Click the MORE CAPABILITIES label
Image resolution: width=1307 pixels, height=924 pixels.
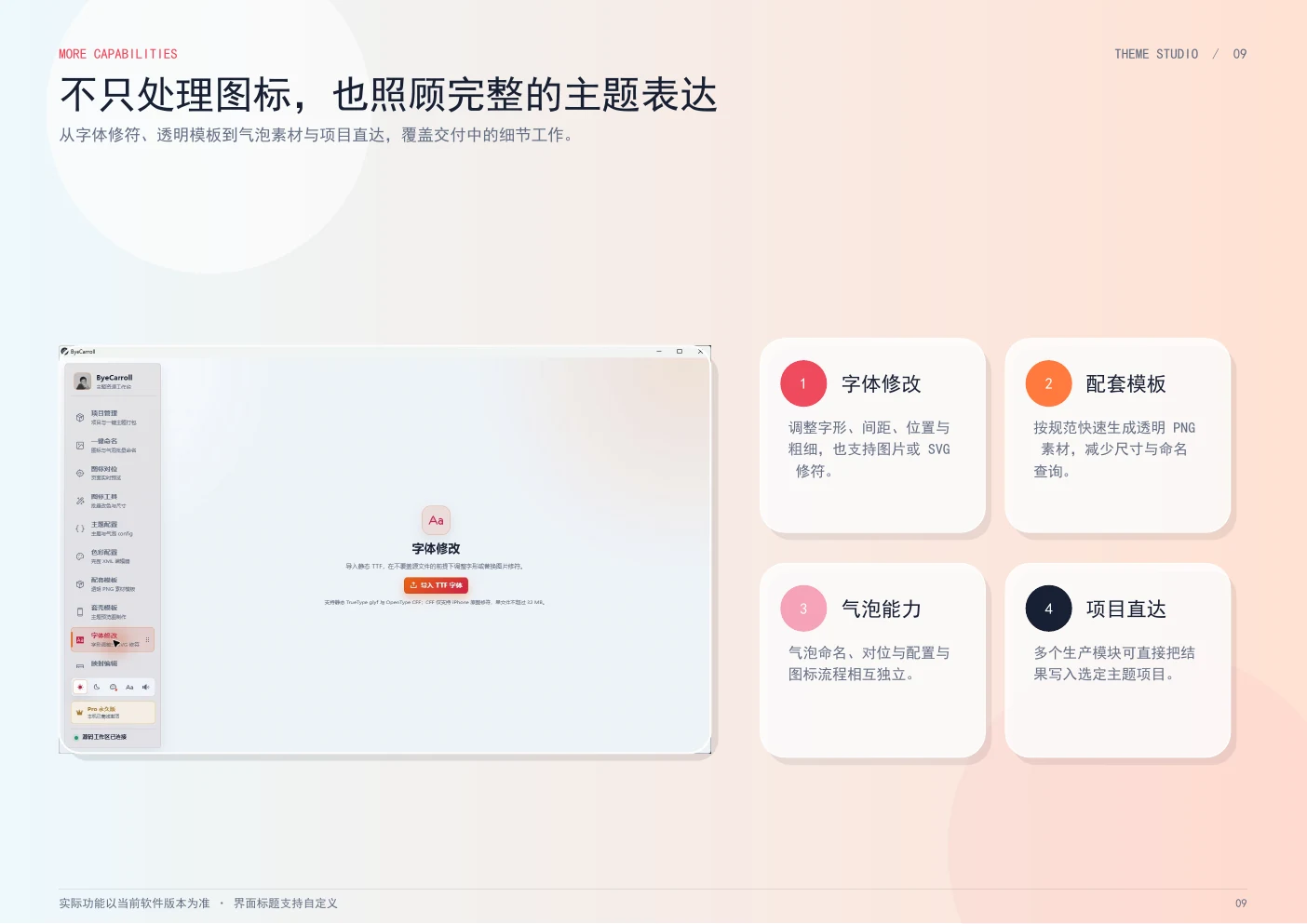(x=118, y=54)
